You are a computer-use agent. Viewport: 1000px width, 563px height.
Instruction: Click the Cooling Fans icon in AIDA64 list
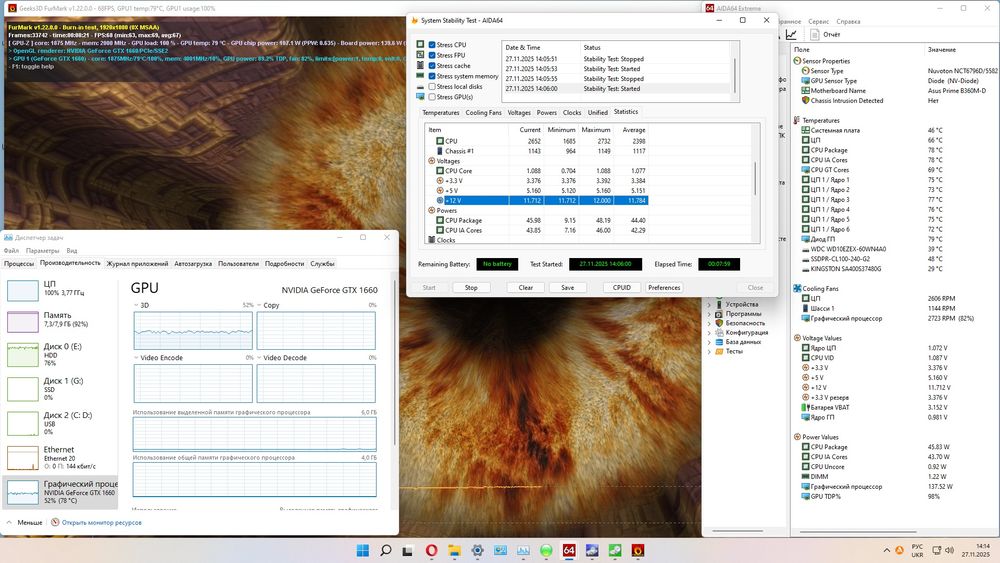click(797, 289)
